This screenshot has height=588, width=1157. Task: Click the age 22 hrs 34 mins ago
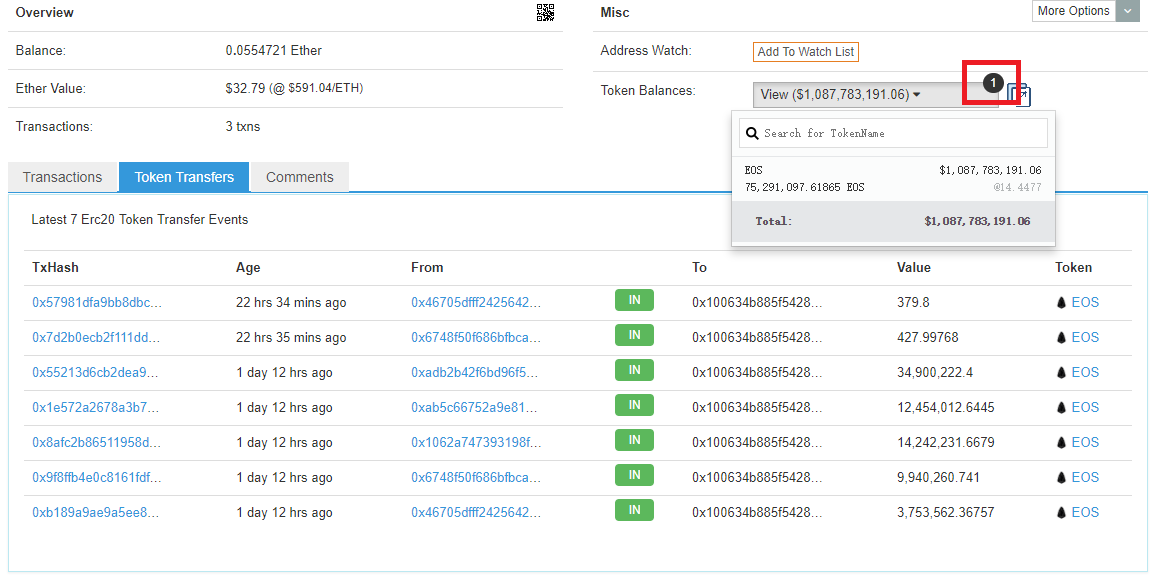click(291, 302)
